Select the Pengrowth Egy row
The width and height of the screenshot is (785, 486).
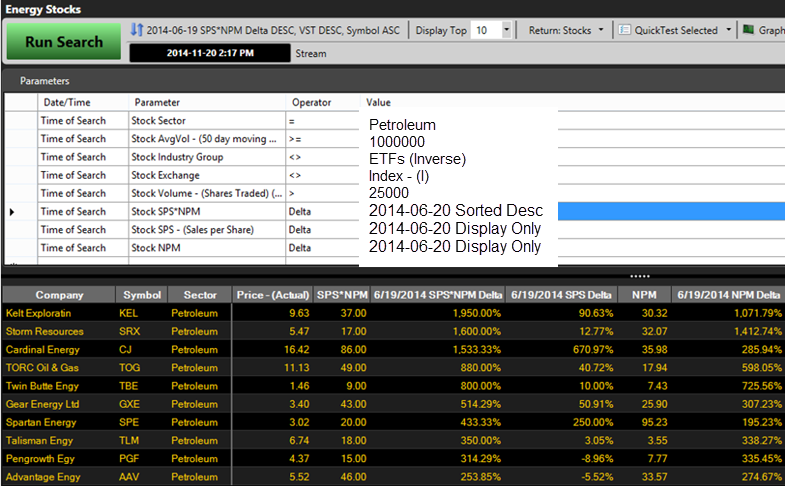point(392,458)
